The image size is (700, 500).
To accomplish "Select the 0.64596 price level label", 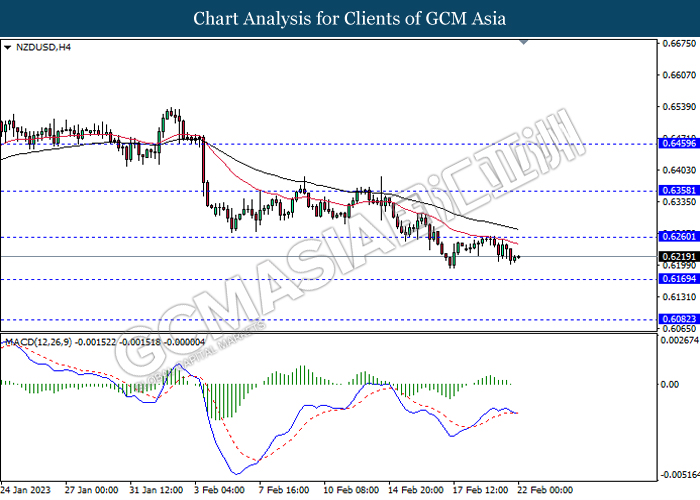I will 679,143.
